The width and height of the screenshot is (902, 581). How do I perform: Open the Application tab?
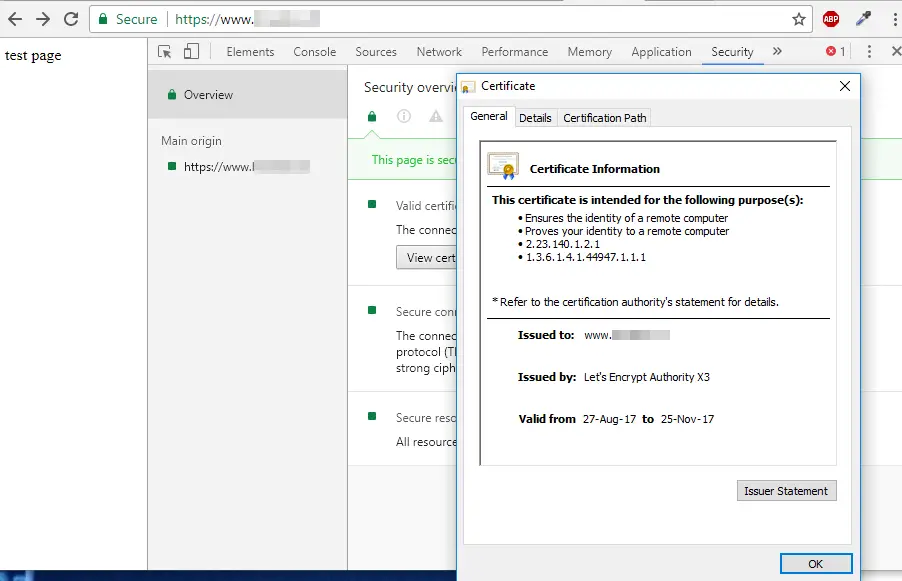[x=662, y=52]
